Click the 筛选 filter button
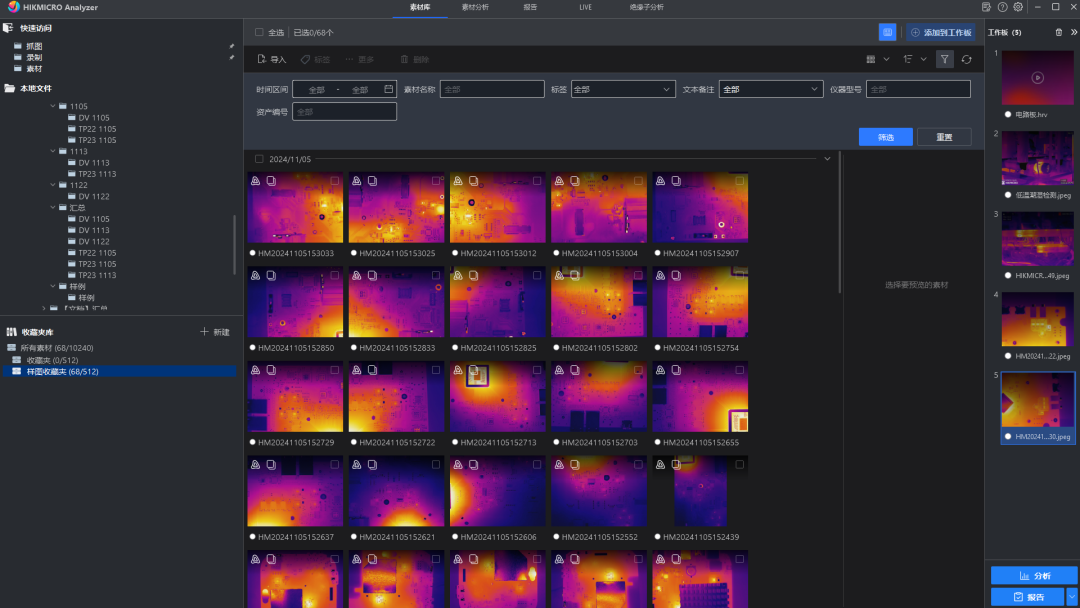 [885, 137]
